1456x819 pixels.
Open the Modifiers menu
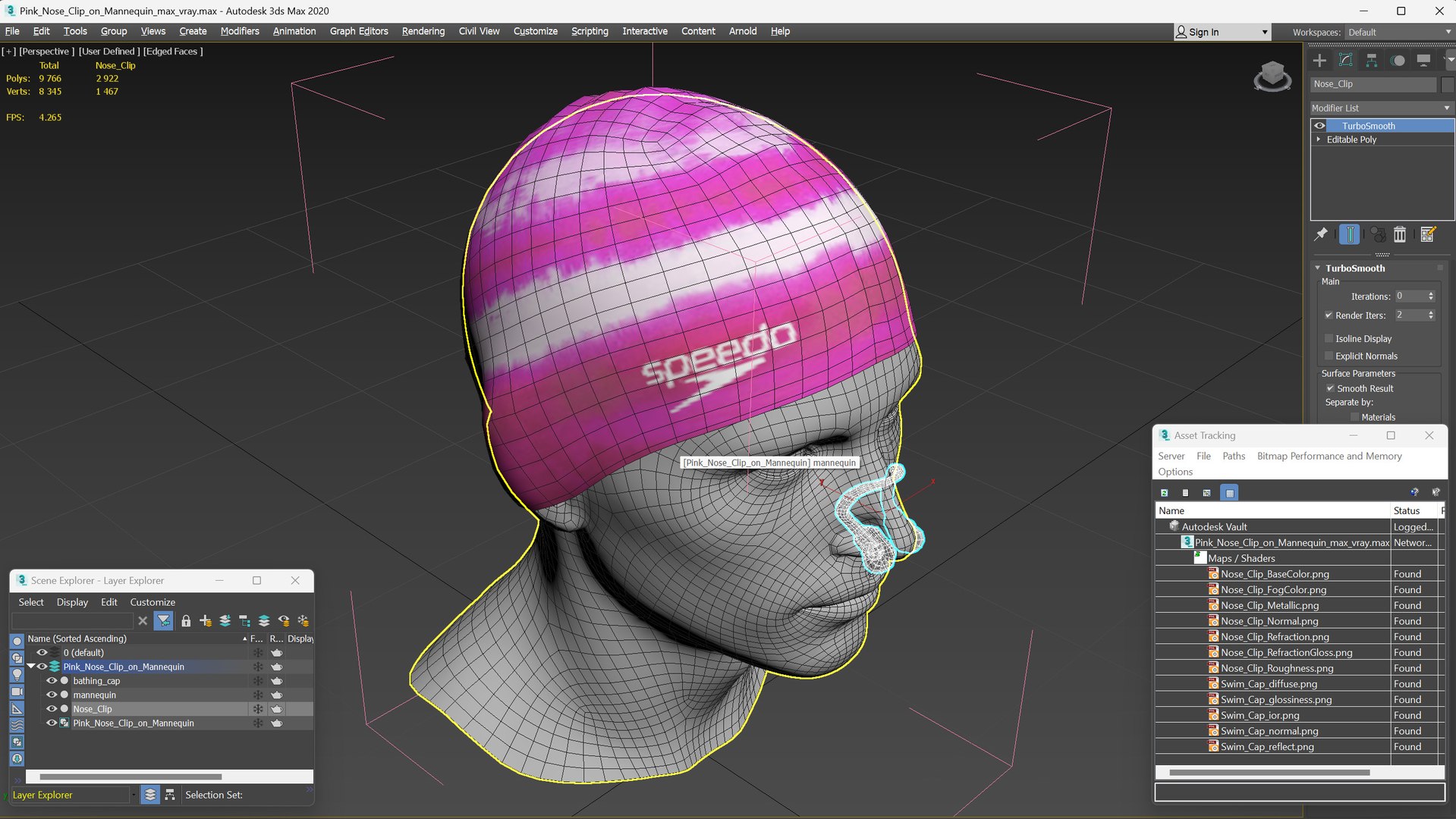click(x=240, y=31)
